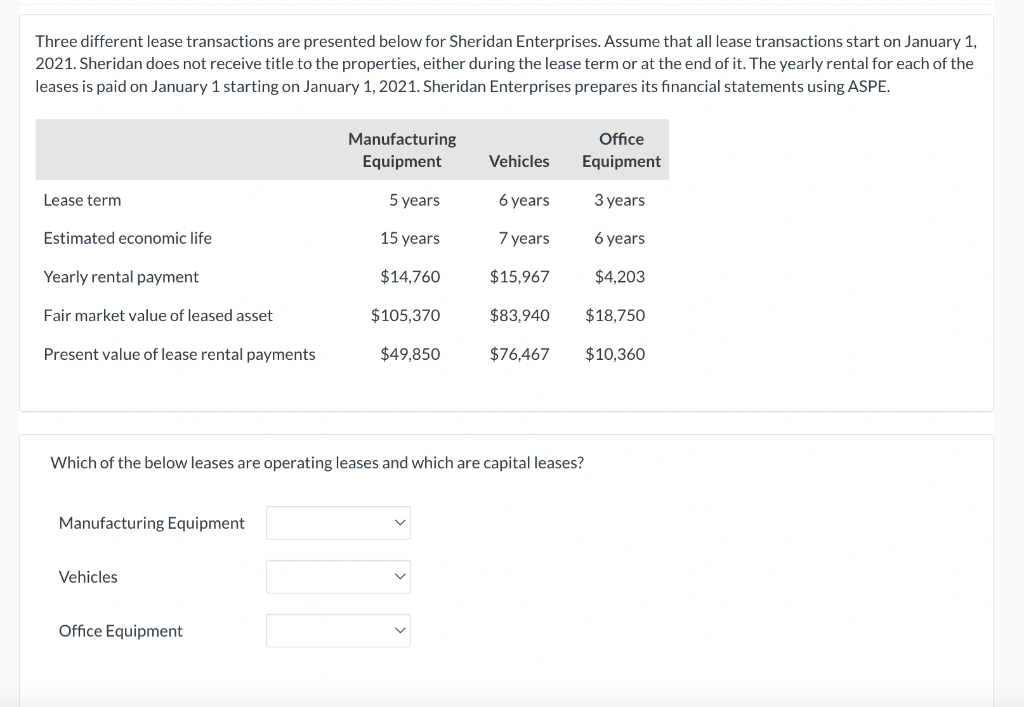
Task: Click the question text about operating and capital leases
Action: (317, 463)
